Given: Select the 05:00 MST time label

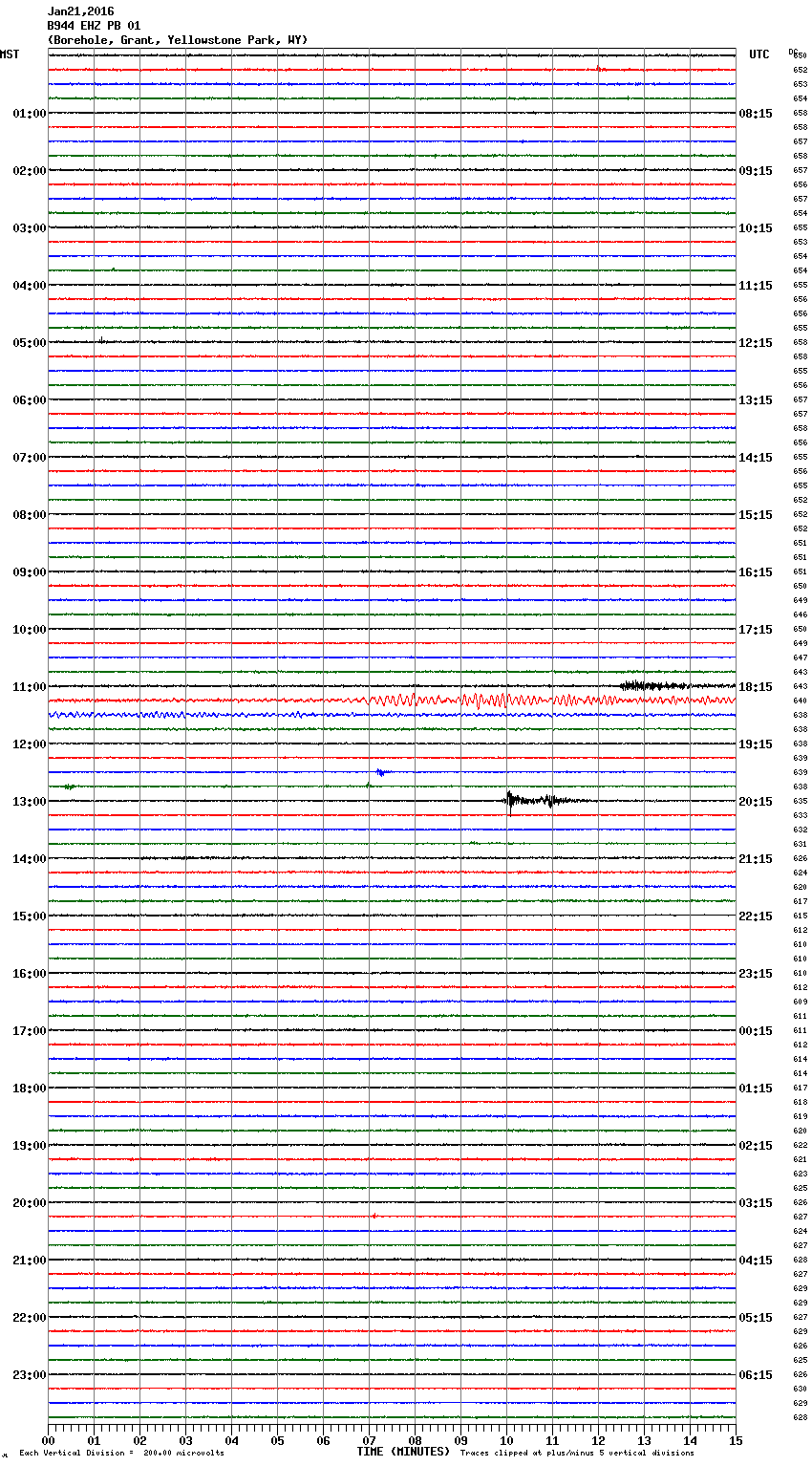Looking at the screenshot, I should point(30,343).
